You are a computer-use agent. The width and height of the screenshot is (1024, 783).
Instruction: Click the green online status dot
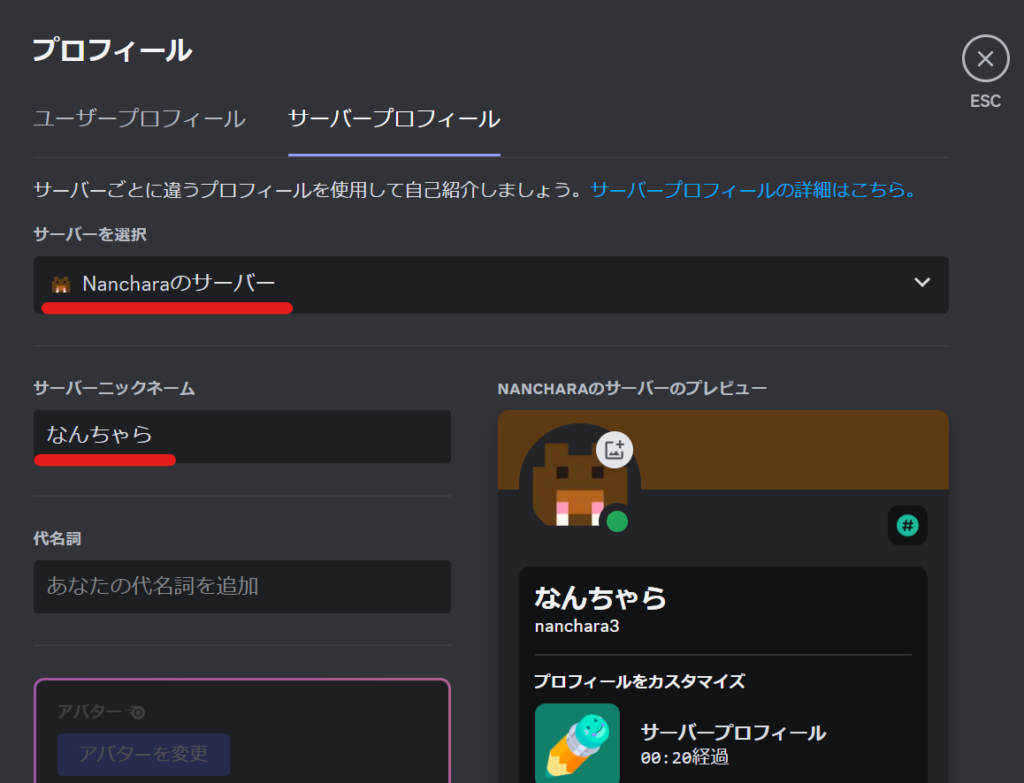pos(617,521)
